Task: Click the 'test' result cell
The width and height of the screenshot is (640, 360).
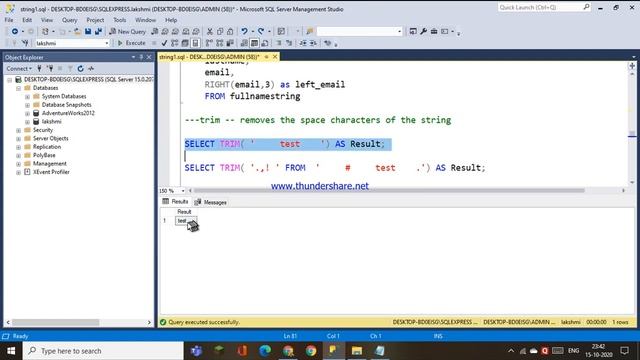Action: point(186,221)
